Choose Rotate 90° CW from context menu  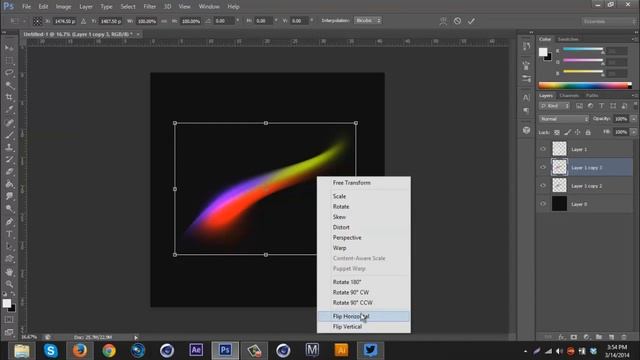[364, 292]
